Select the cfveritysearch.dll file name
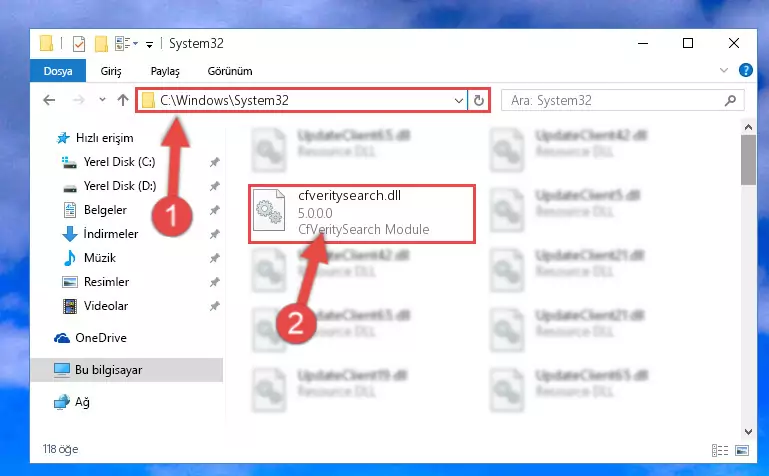769x476 pixels. (x=349, y=196)
